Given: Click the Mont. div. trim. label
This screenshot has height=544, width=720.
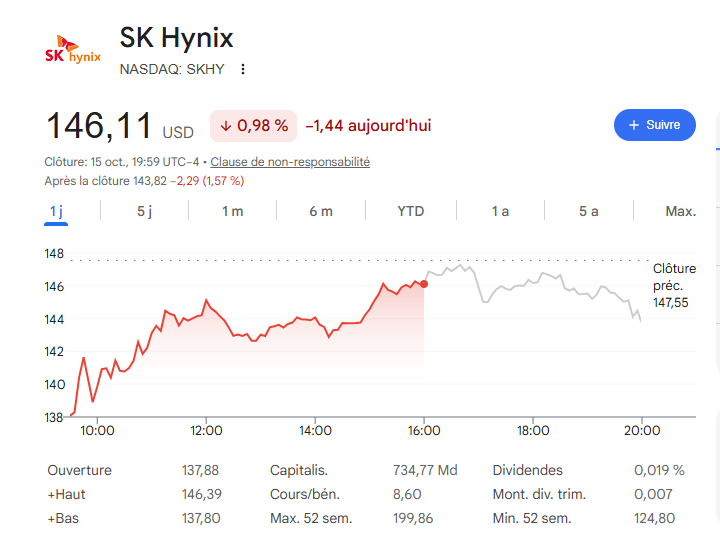Looking at the screenshot, I should (539, 494).
